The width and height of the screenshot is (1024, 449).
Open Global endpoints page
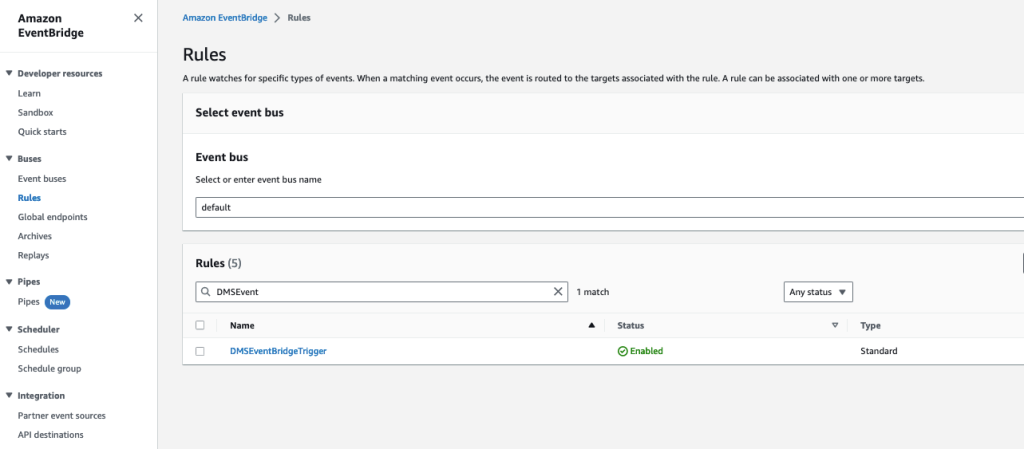(x=52, y=217)
